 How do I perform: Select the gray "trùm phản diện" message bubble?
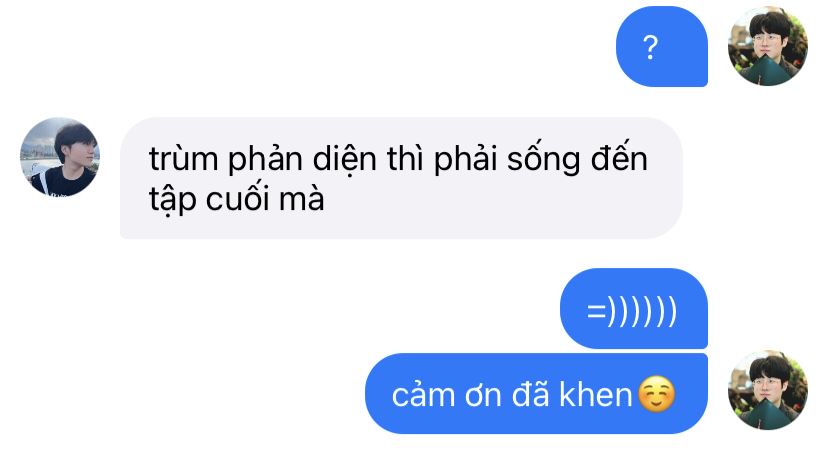click(401, 178)
